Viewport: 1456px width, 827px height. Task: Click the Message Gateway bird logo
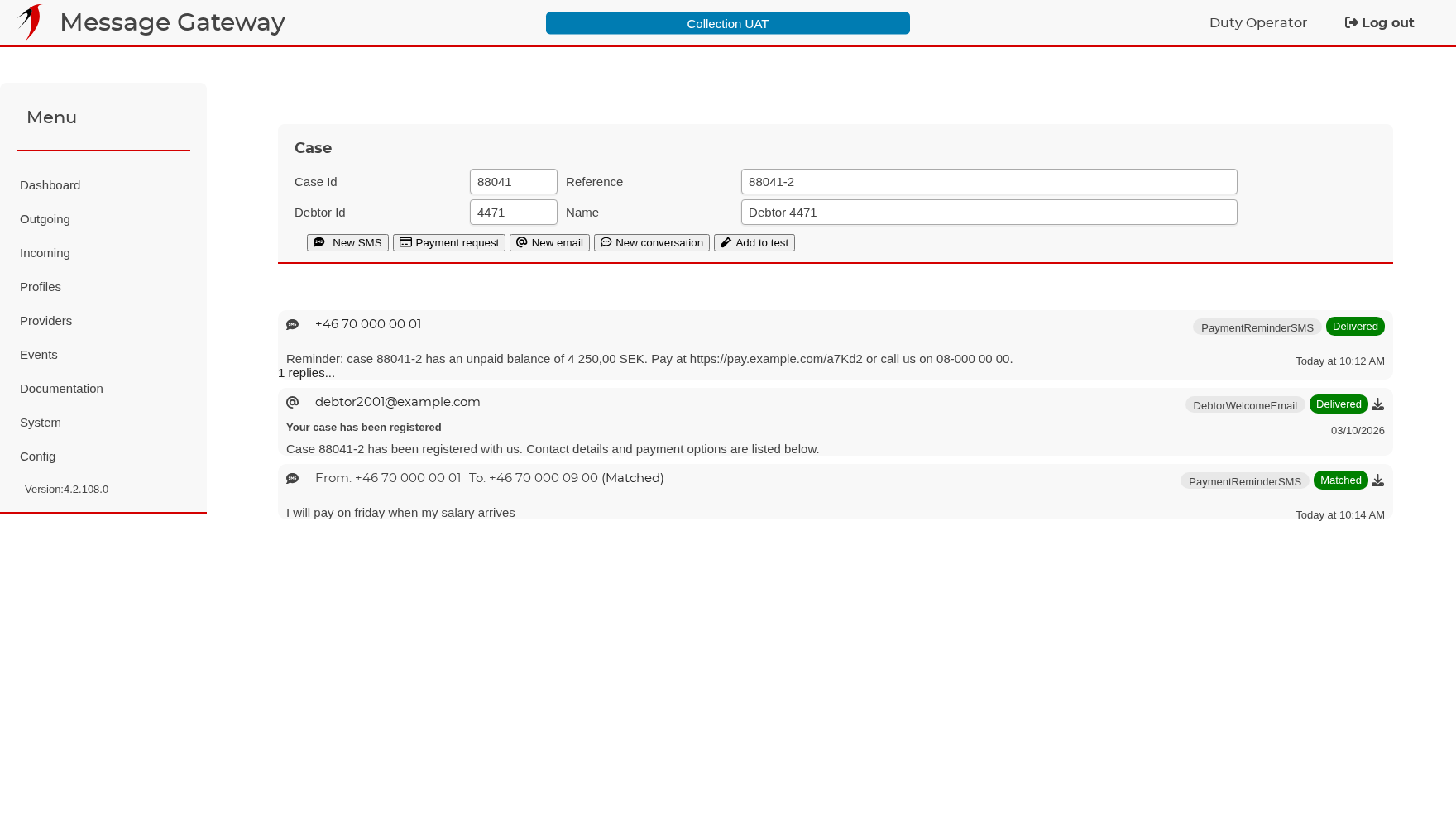[x=30, y=22]
